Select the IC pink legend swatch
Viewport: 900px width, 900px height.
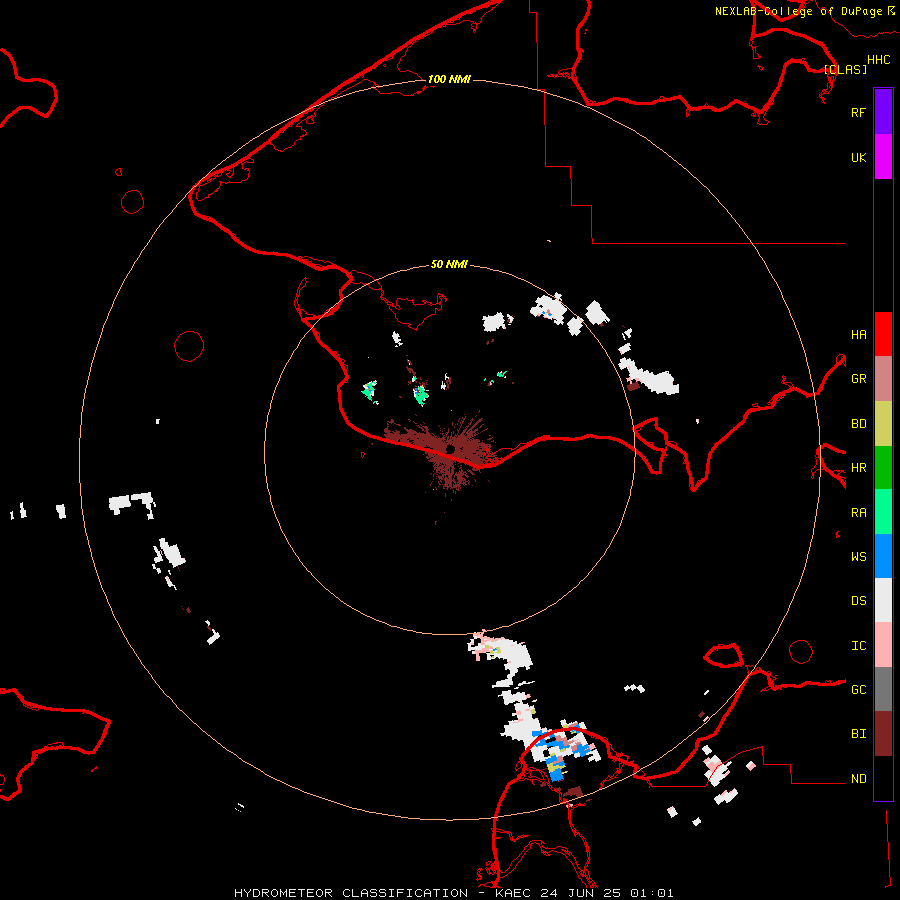click(883, 645)
